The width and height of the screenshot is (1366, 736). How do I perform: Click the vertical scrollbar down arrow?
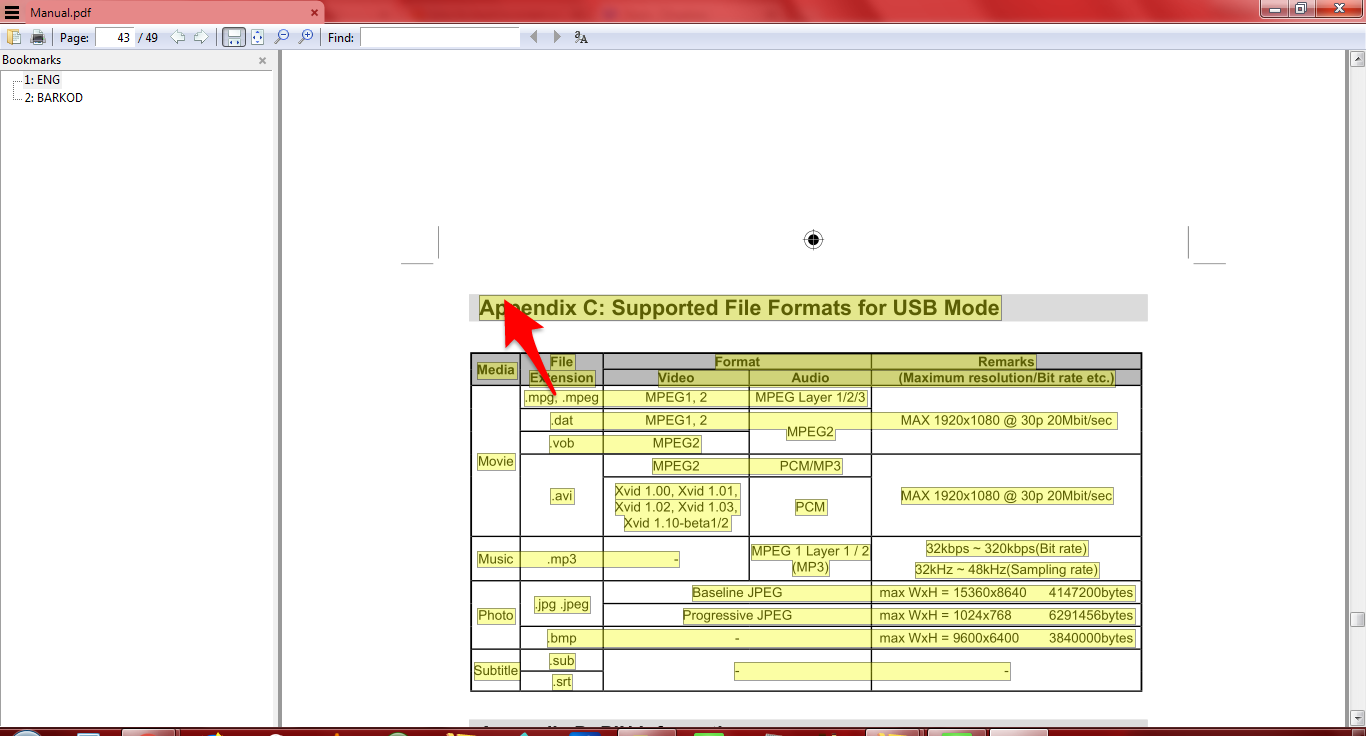(1357, 718)
